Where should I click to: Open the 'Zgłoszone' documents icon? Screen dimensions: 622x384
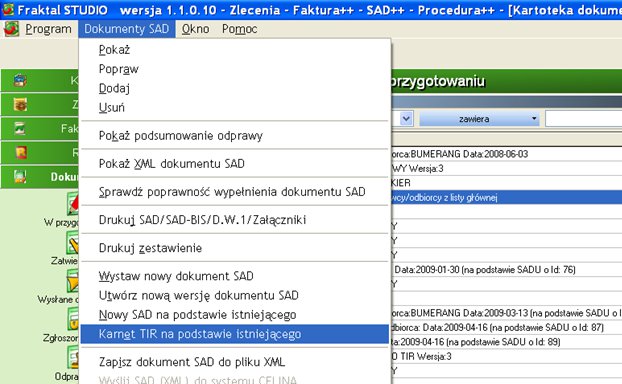(73, 319)
